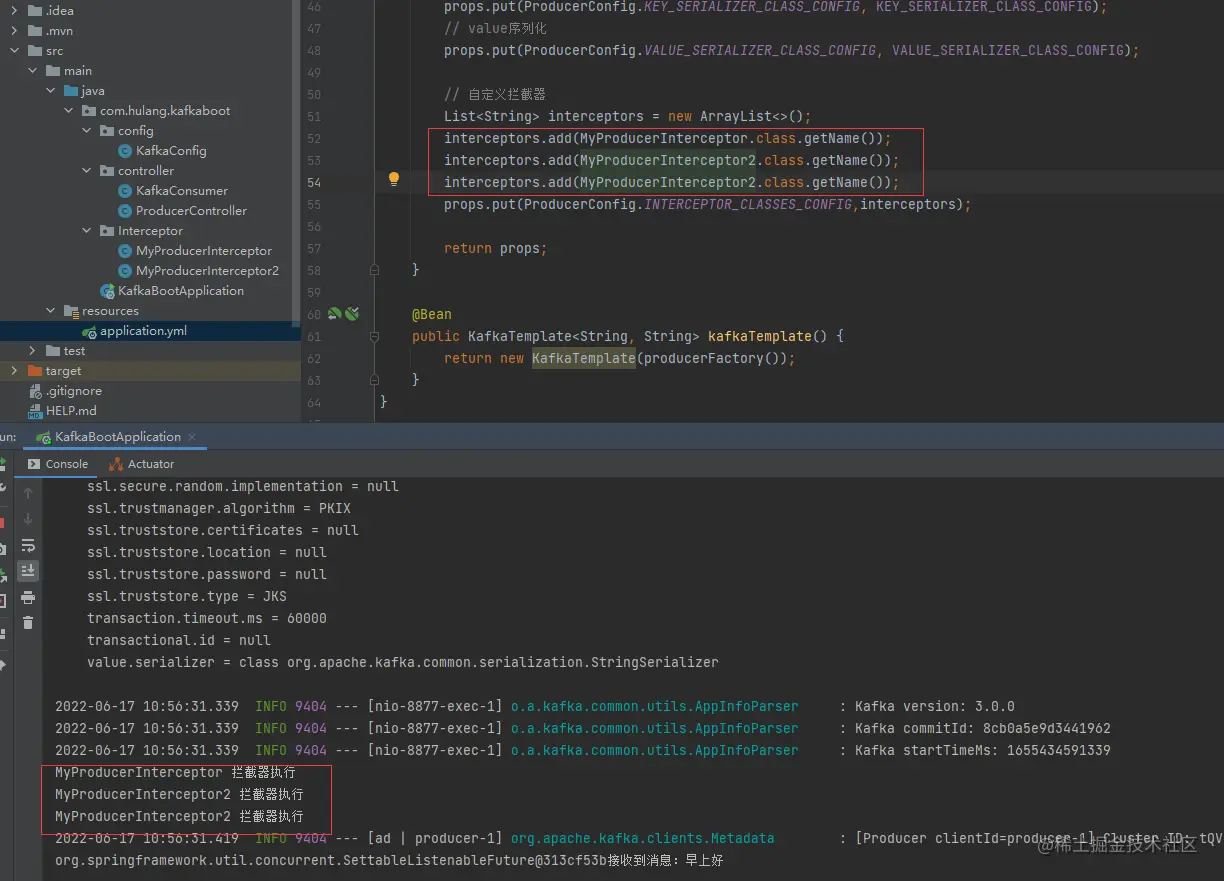1224x881 pixels.
Task: Click the KafkaConfig class icon
Action: pyautogui.click(x=125, y=151)
